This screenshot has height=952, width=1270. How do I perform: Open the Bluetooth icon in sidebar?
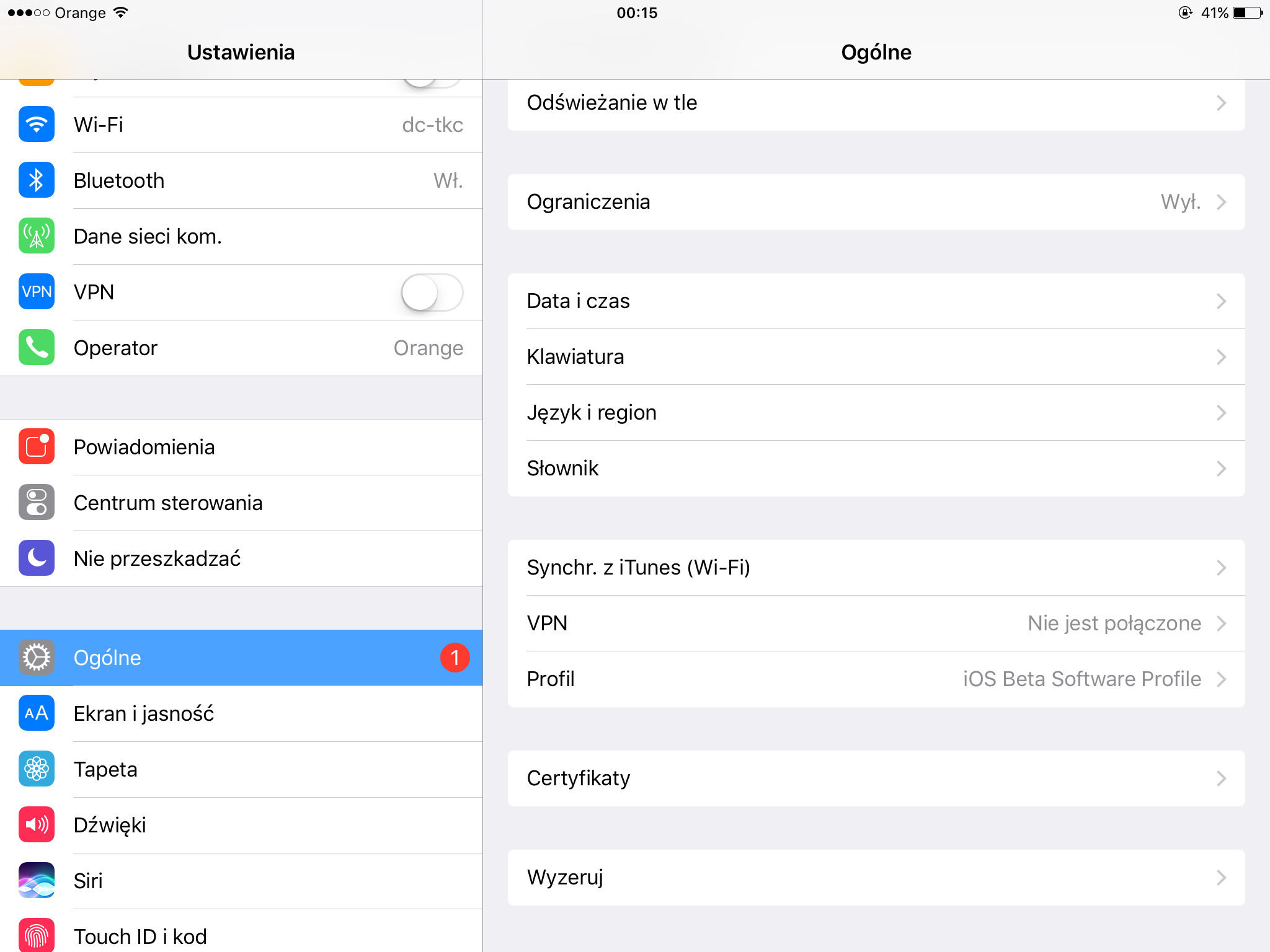tap(37, 180)
